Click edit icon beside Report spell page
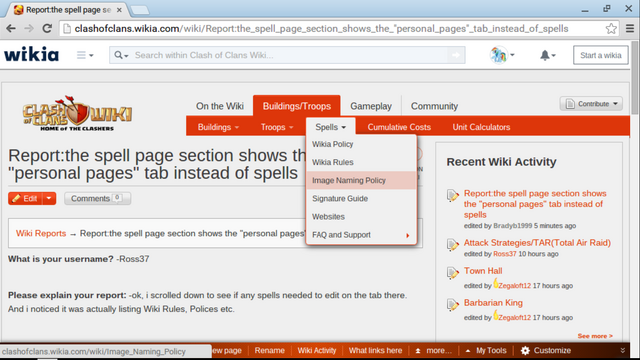The image size is (640, 360). (x=452, y=196)
